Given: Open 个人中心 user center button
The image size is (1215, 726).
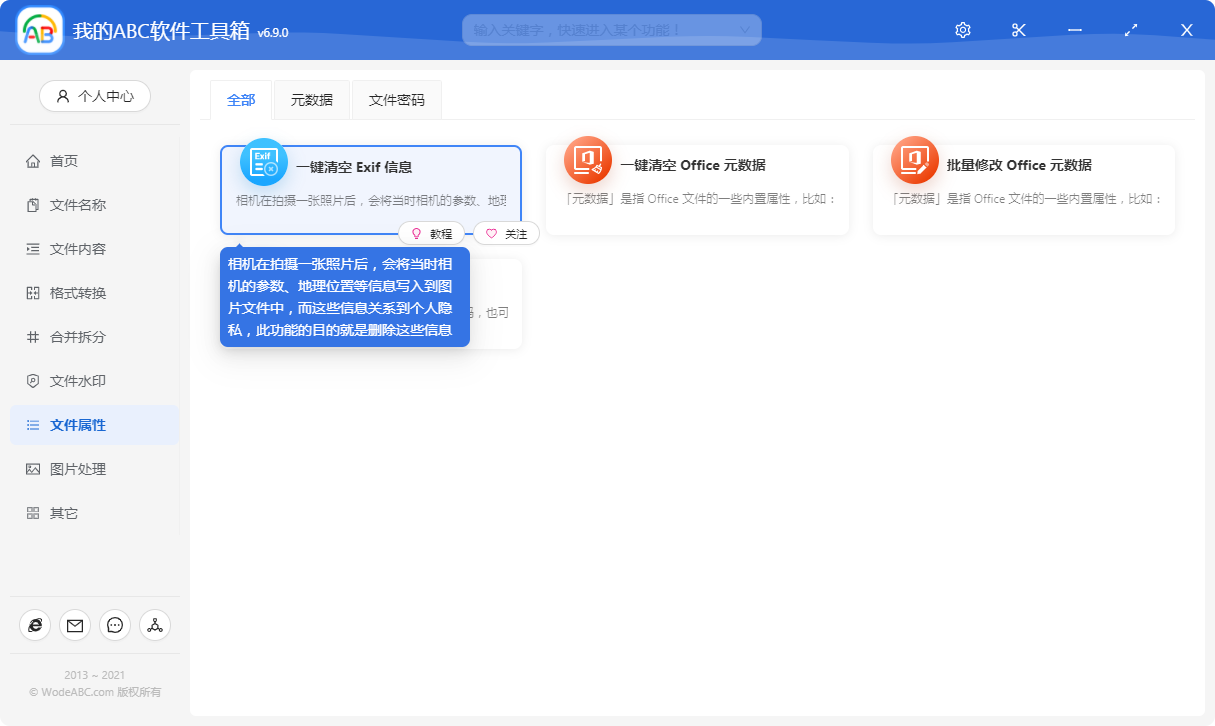Looking at the screenshot, I should (x=95, y=96).
